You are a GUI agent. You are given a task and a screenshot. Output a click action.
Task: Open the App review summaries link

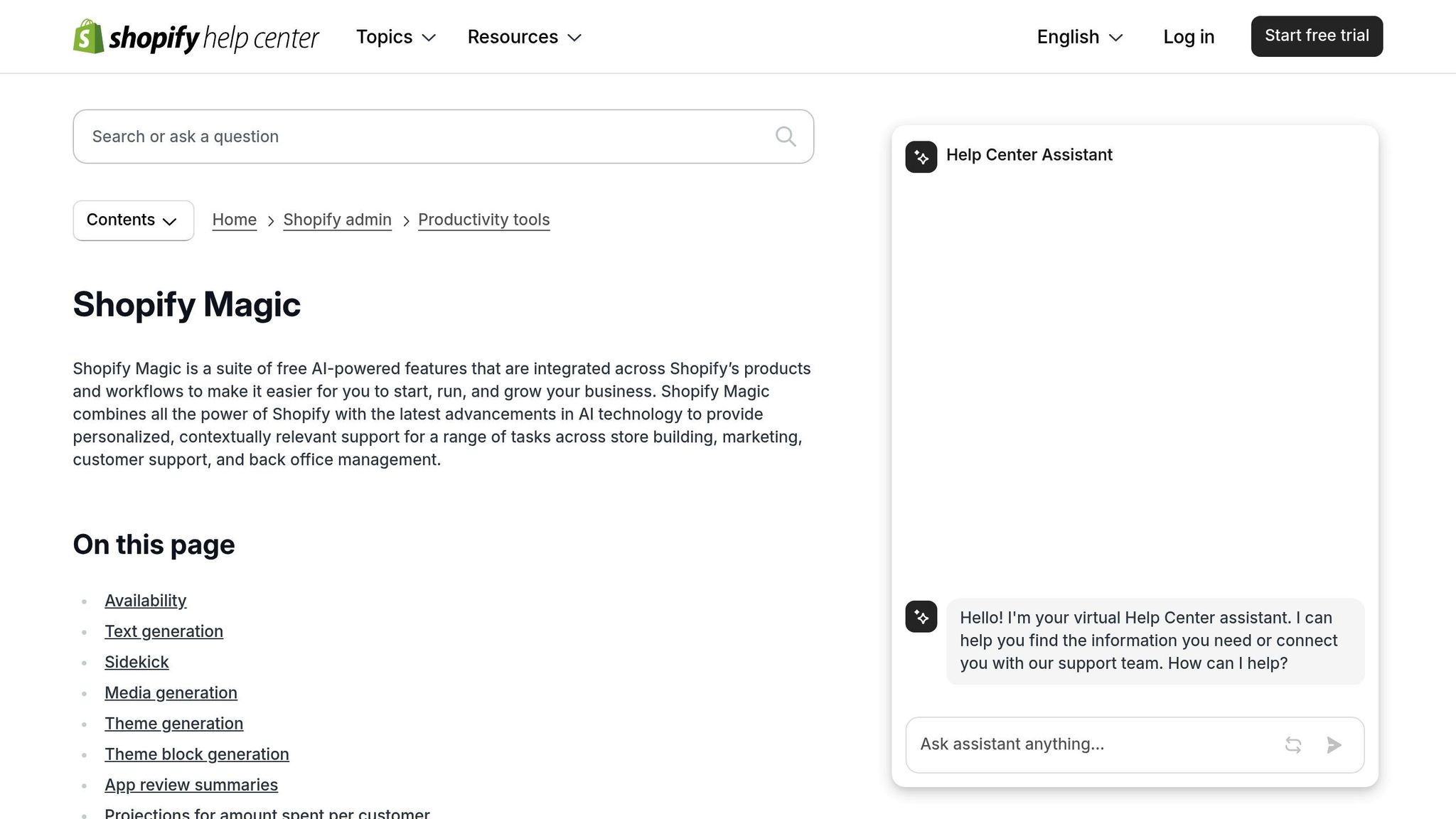(x=191, y=785)
